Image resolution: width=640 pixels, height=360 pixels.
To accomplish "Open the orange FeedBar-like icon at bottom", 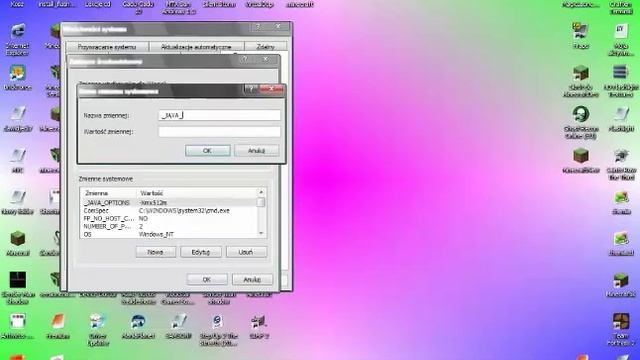I will click(x=58, y=322).
